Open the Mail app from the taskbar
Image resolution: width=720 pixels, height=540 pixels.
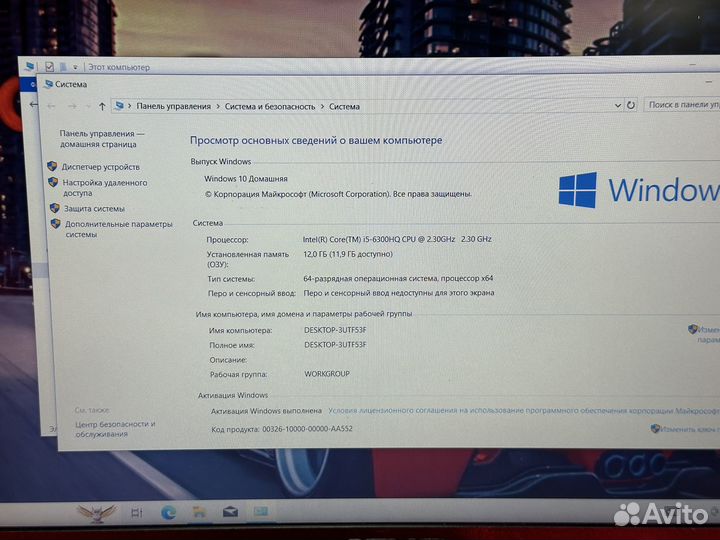click(231, 512)
